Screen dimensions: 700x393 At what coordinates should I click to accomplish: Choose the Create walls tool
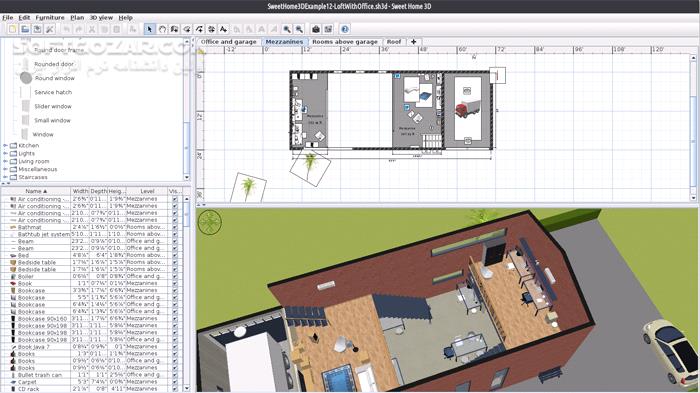click(x=175, y=29)
